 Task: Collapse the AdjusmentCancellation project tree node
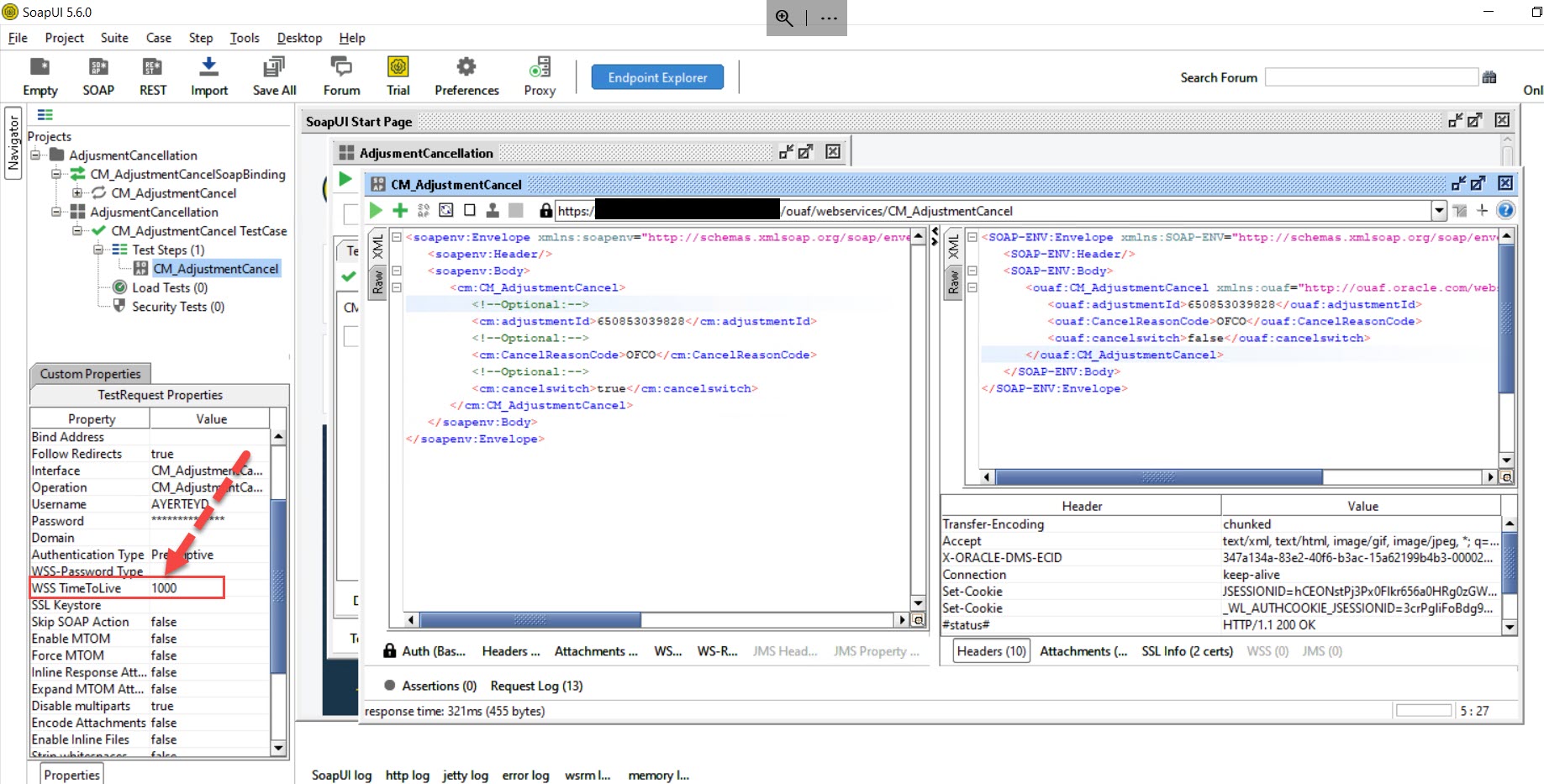tap(35, 155)
